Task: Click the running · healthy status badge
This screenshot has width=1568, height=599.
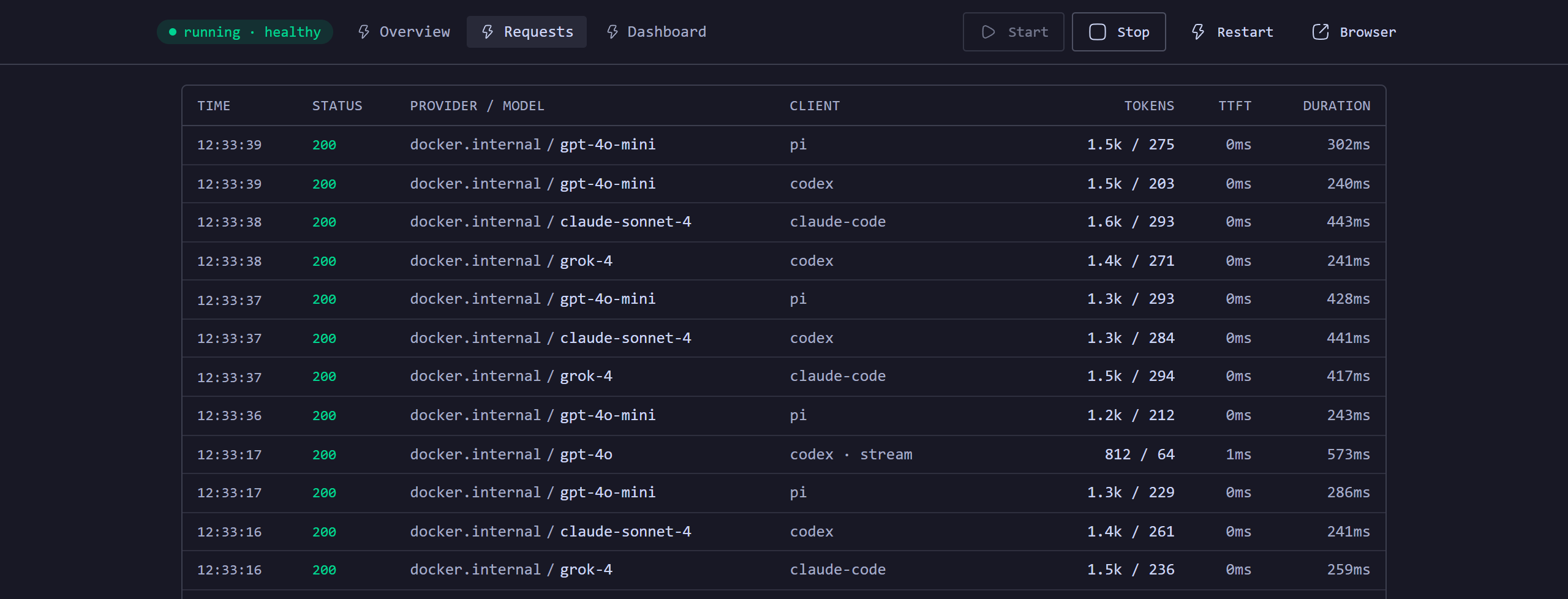Action: pos(245,32)
